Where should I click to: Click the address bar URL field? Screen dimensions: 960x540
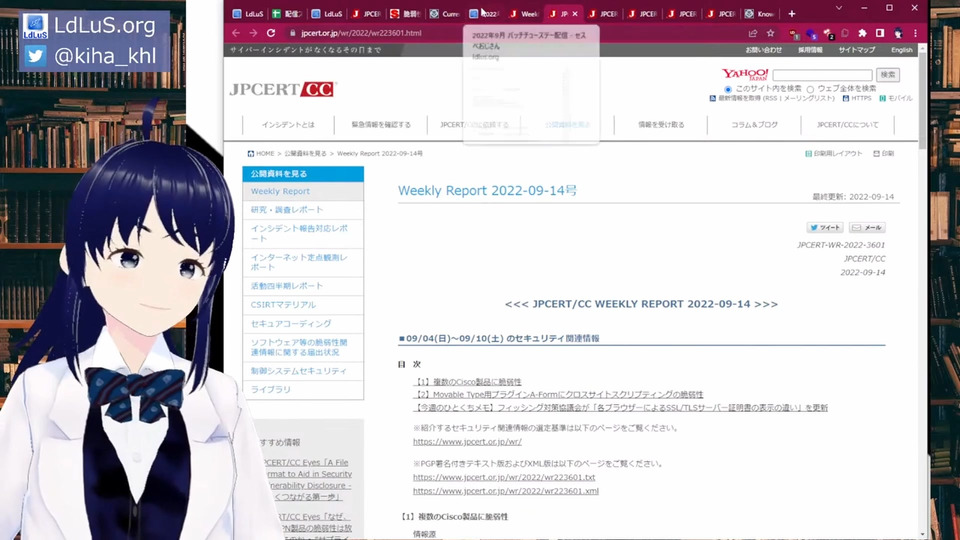pos(514,33)
